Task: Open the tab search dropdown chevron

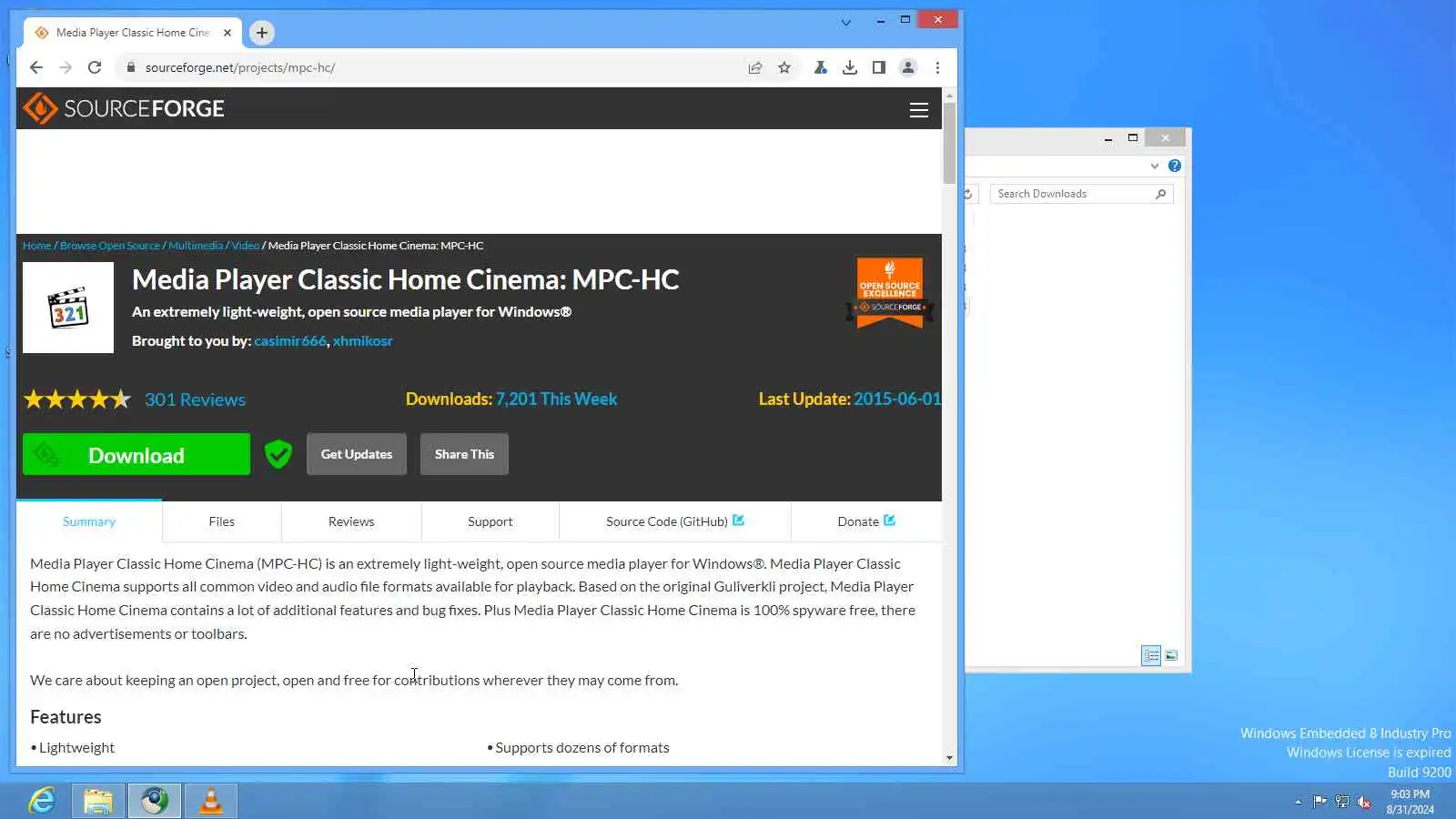Action: point(846,23)
